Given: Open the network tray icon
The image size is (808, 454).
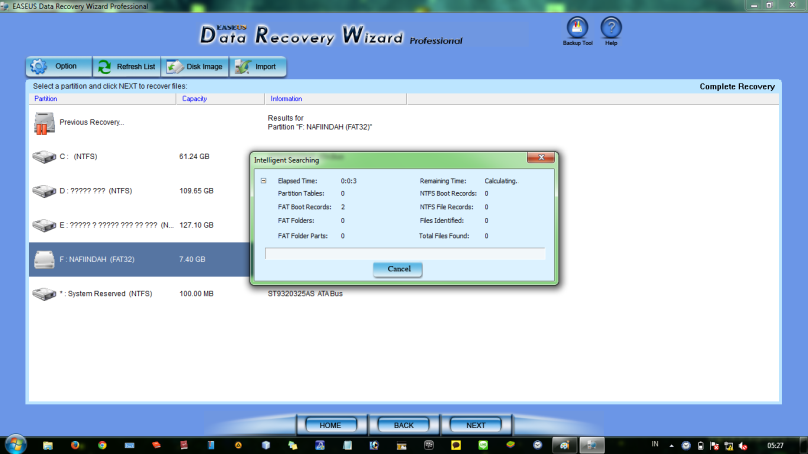Looking at the screenshot, I should (x=729, y=446).
